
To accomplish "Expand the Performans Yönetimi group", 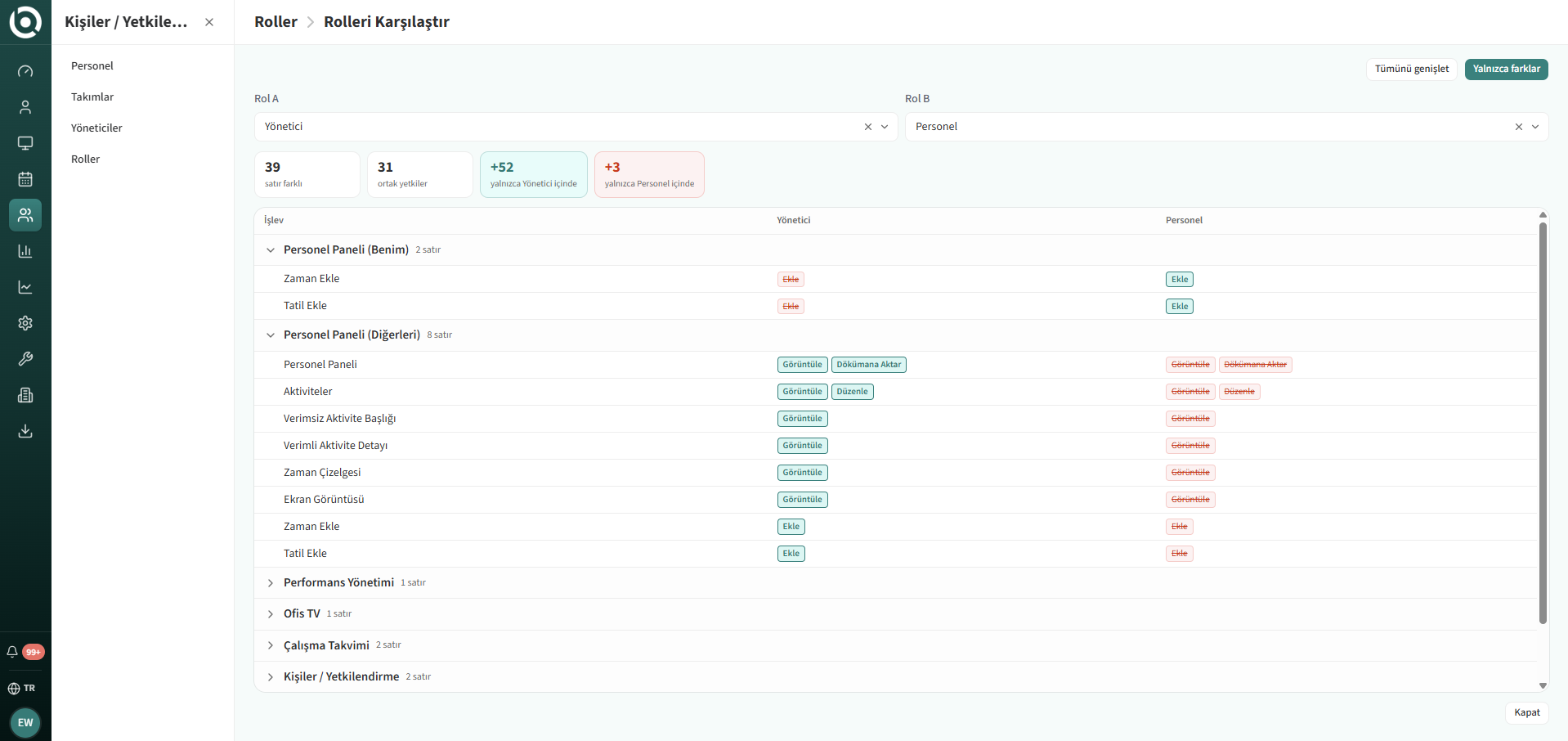I will [271, 583].
